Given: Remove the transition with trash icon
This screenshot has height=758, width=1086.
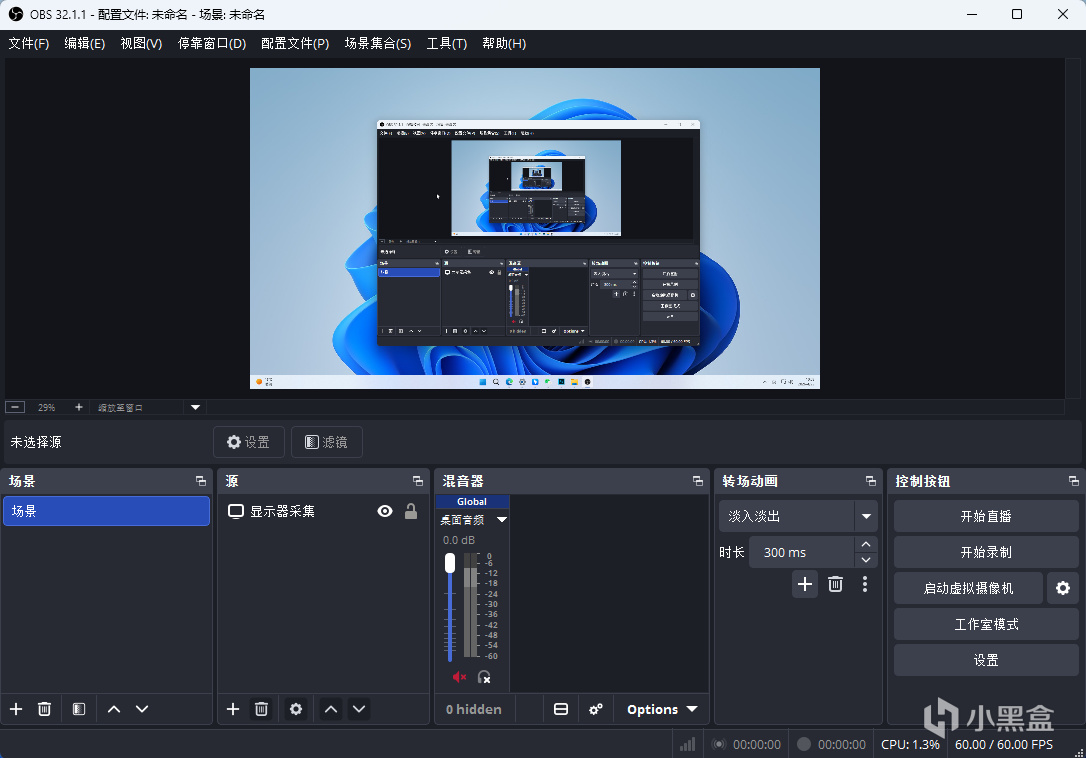Looking at the screenshot, I should [835, 584].
